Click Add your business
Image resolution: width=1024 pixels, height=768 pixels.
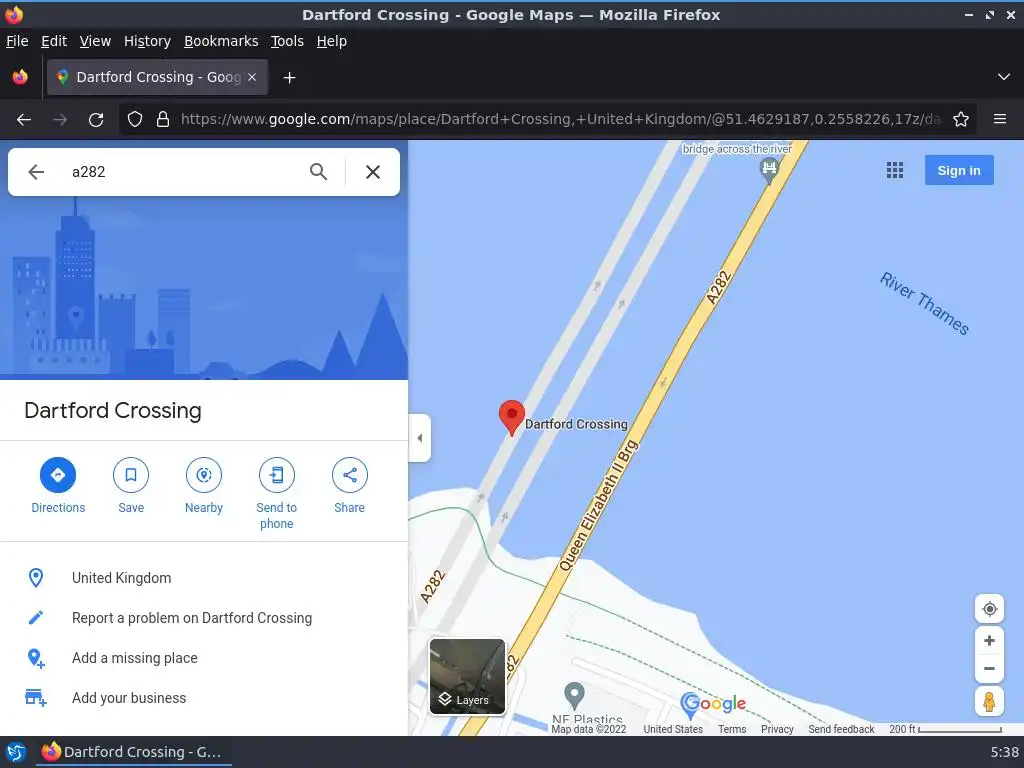click(x=129, y=697)
